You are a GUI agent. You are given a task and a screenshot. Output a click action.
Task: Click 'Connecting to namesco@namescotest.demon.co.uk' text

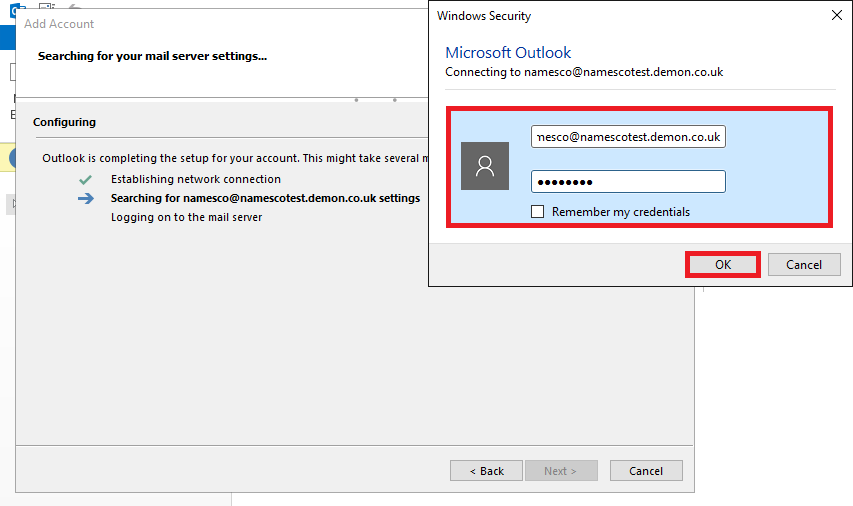pyautogui.click(x=584, y=72)
